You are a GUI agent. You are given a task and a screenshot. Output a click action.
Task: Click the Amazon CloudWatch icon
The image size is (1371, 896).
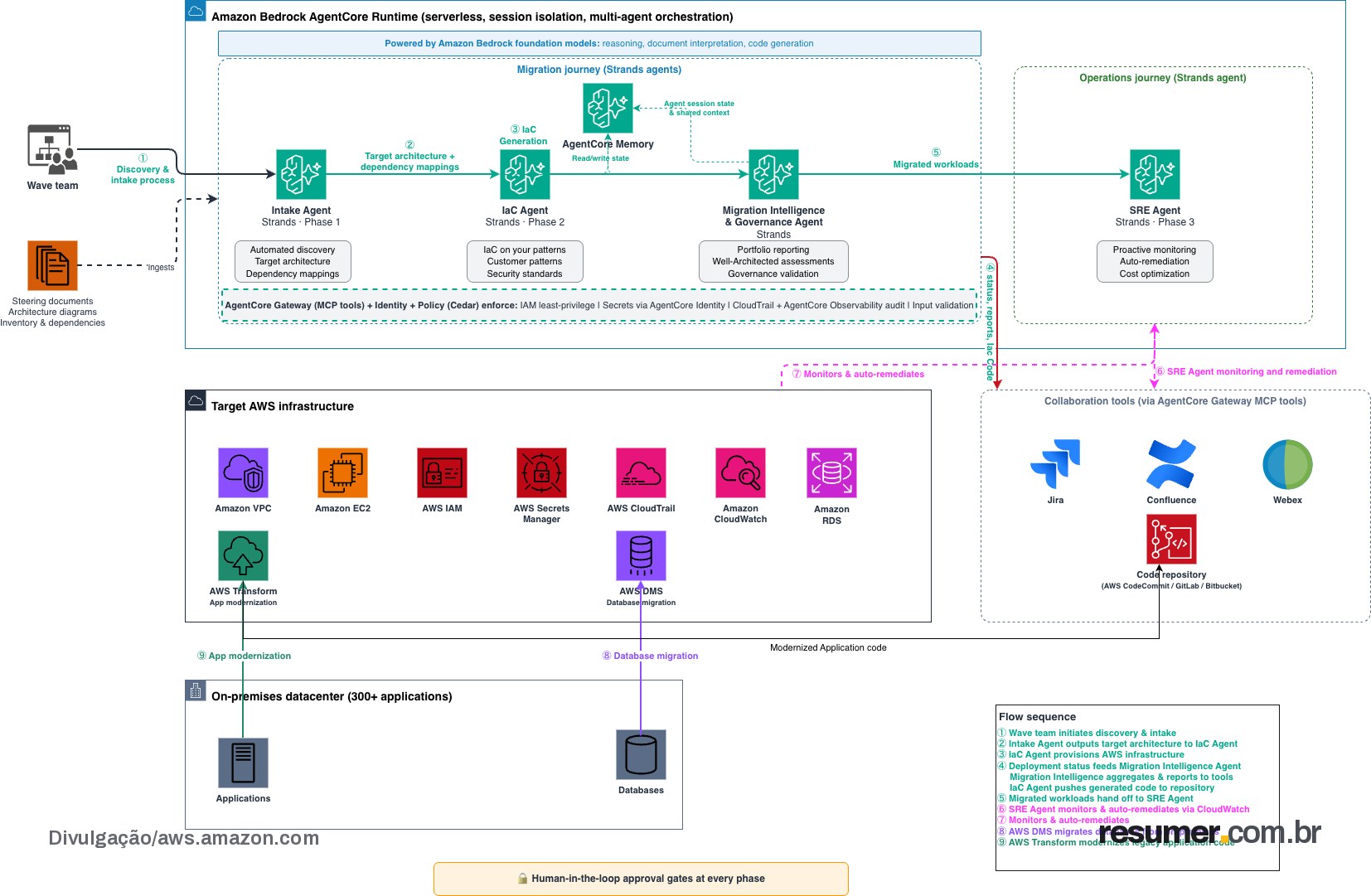[x=740, y=472]
